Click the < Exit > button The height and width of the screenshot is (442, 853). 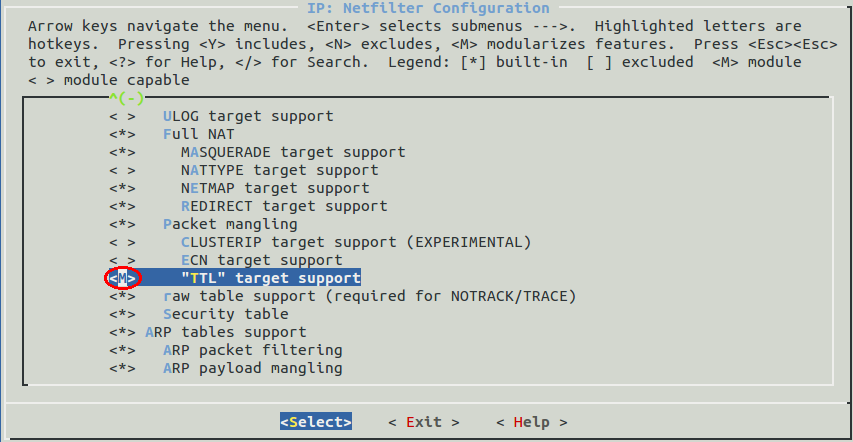point(424,422)
